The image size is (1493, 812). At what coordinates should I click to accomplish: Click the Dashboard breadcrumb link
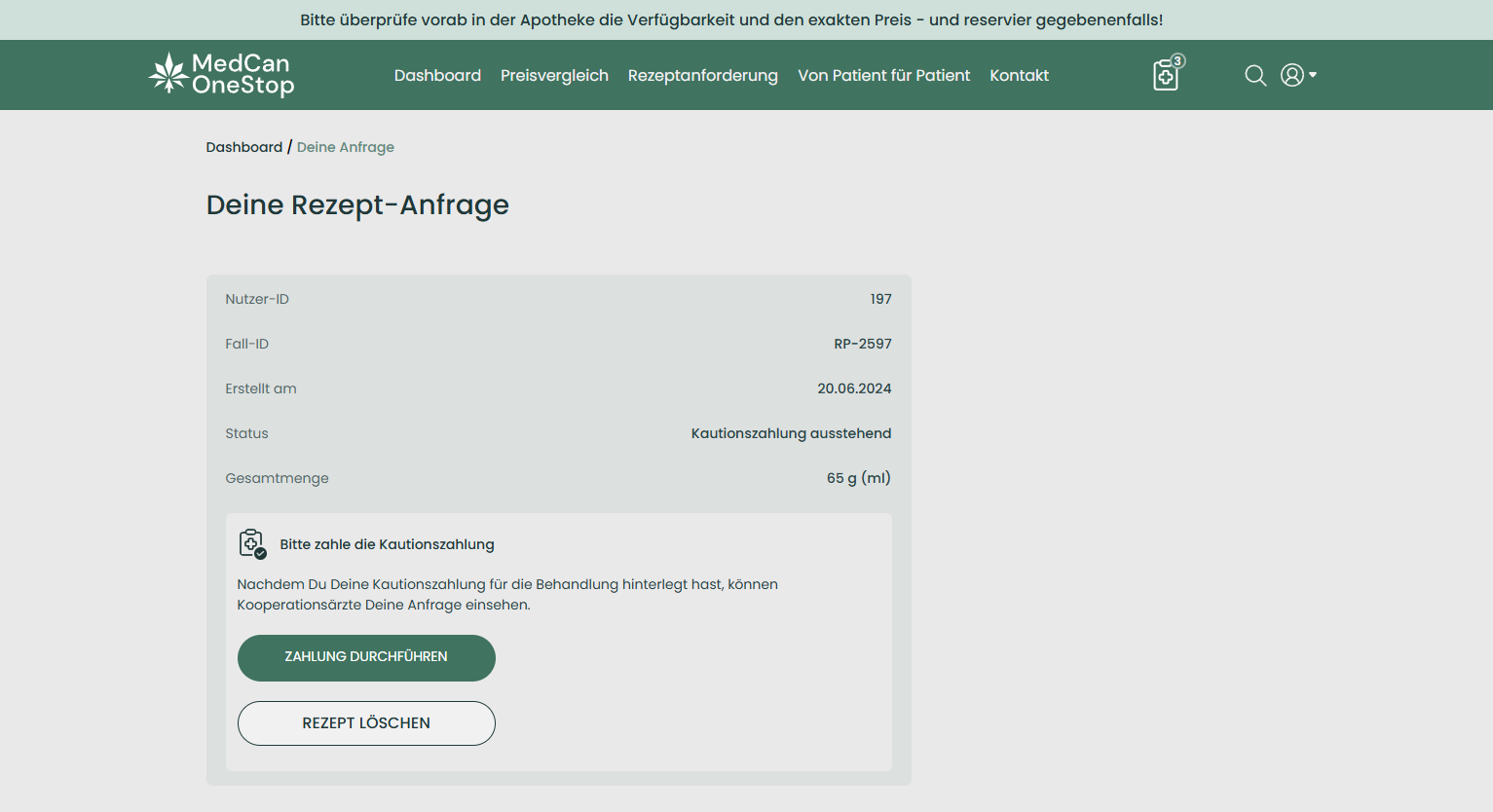(x=243, y=147)
